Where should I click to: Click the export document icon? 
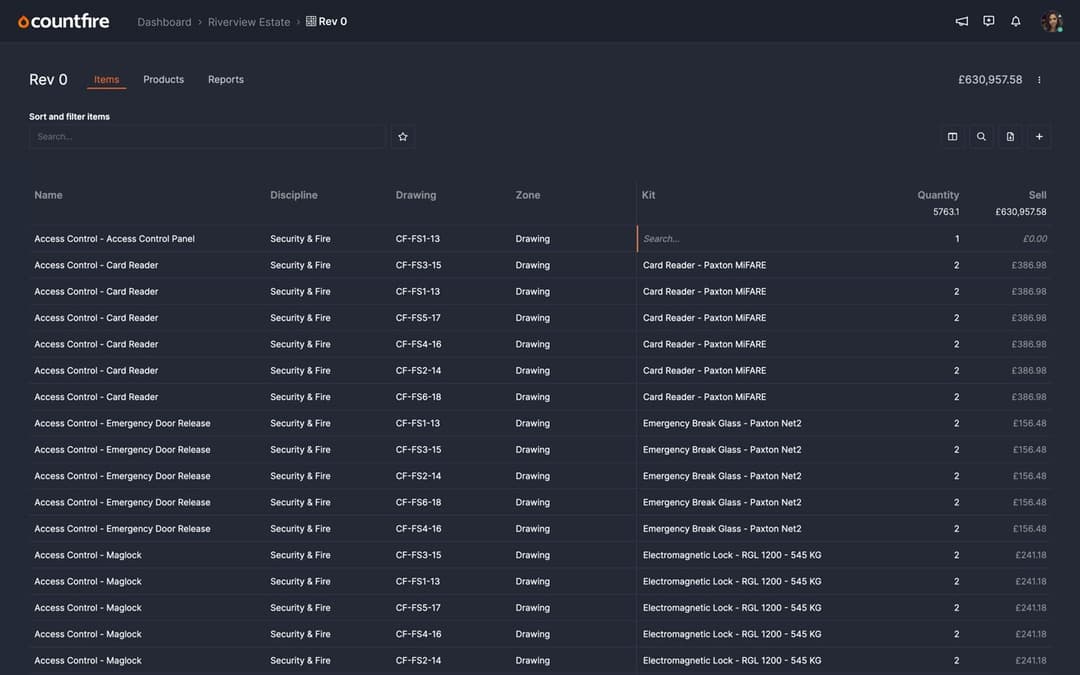(1010, 136)
